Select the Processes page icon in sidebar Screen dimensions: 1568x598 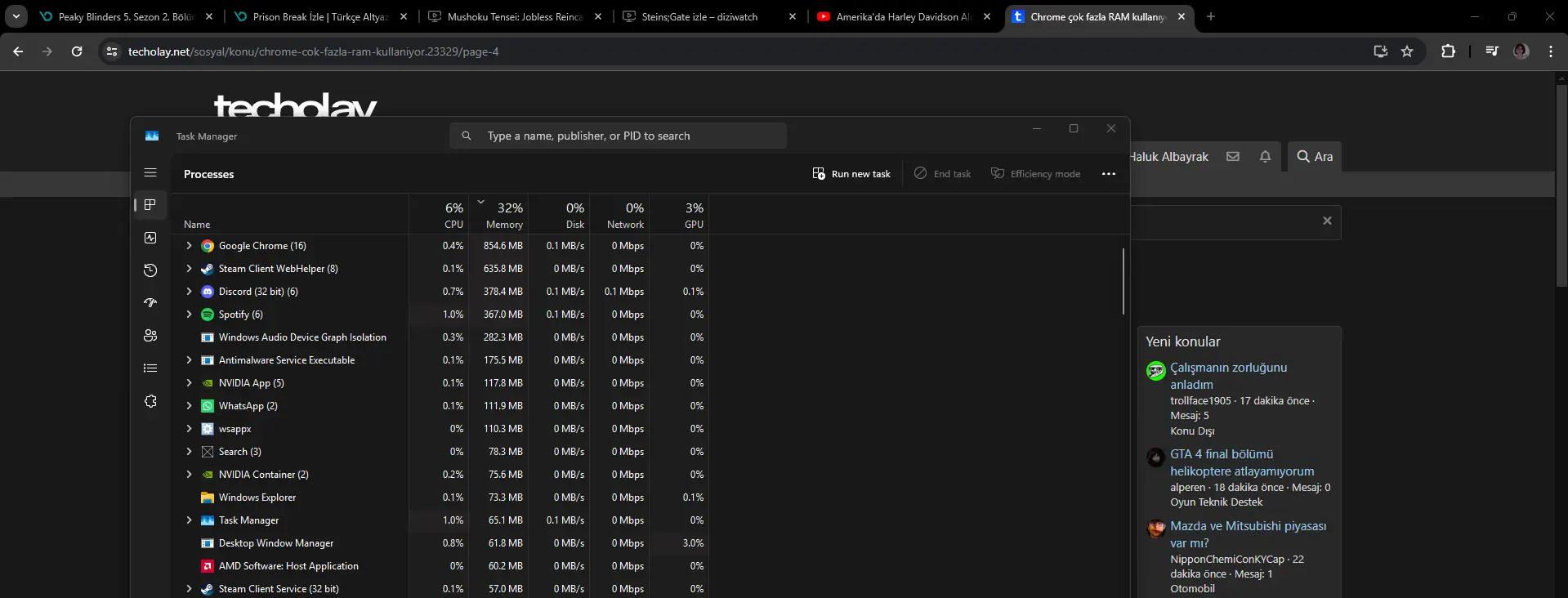pyautogui.click(x=150, y=205)
